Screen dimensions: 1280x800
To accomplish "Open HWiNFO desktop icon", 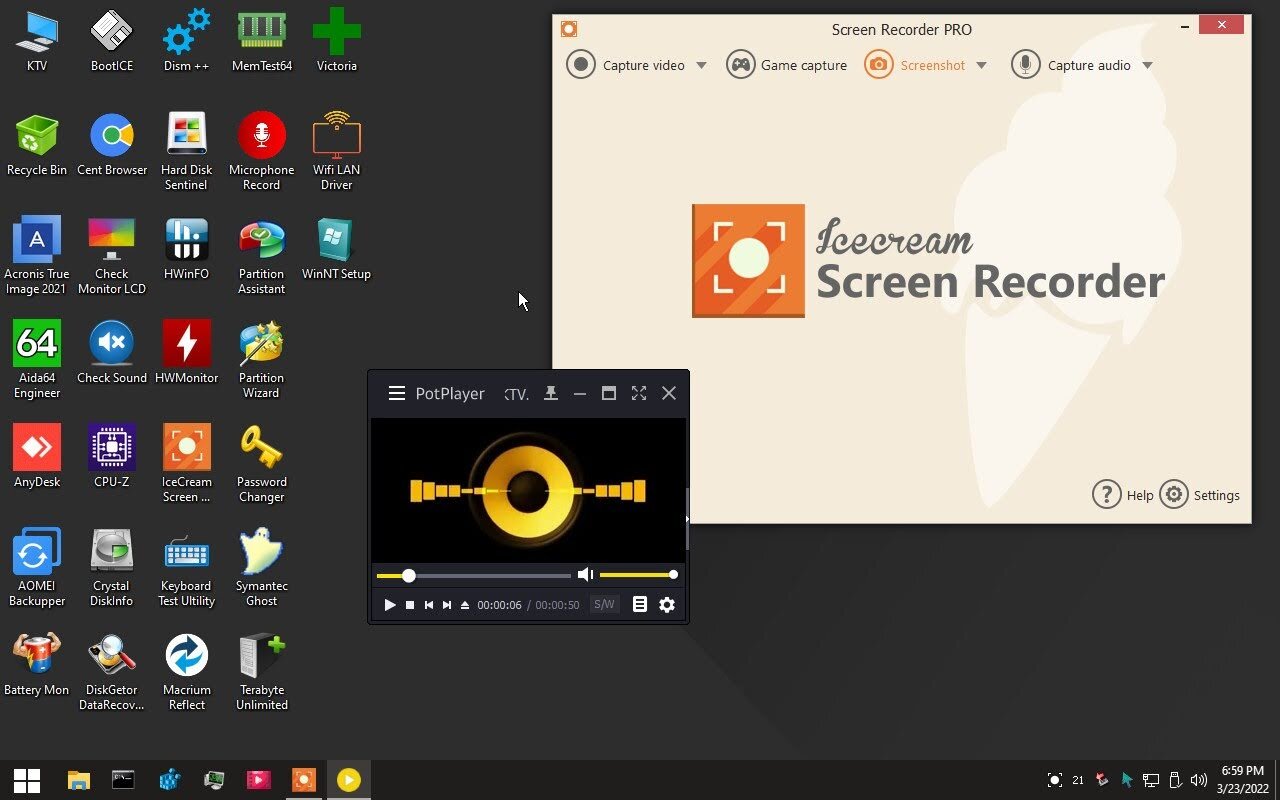I will 187,249.
